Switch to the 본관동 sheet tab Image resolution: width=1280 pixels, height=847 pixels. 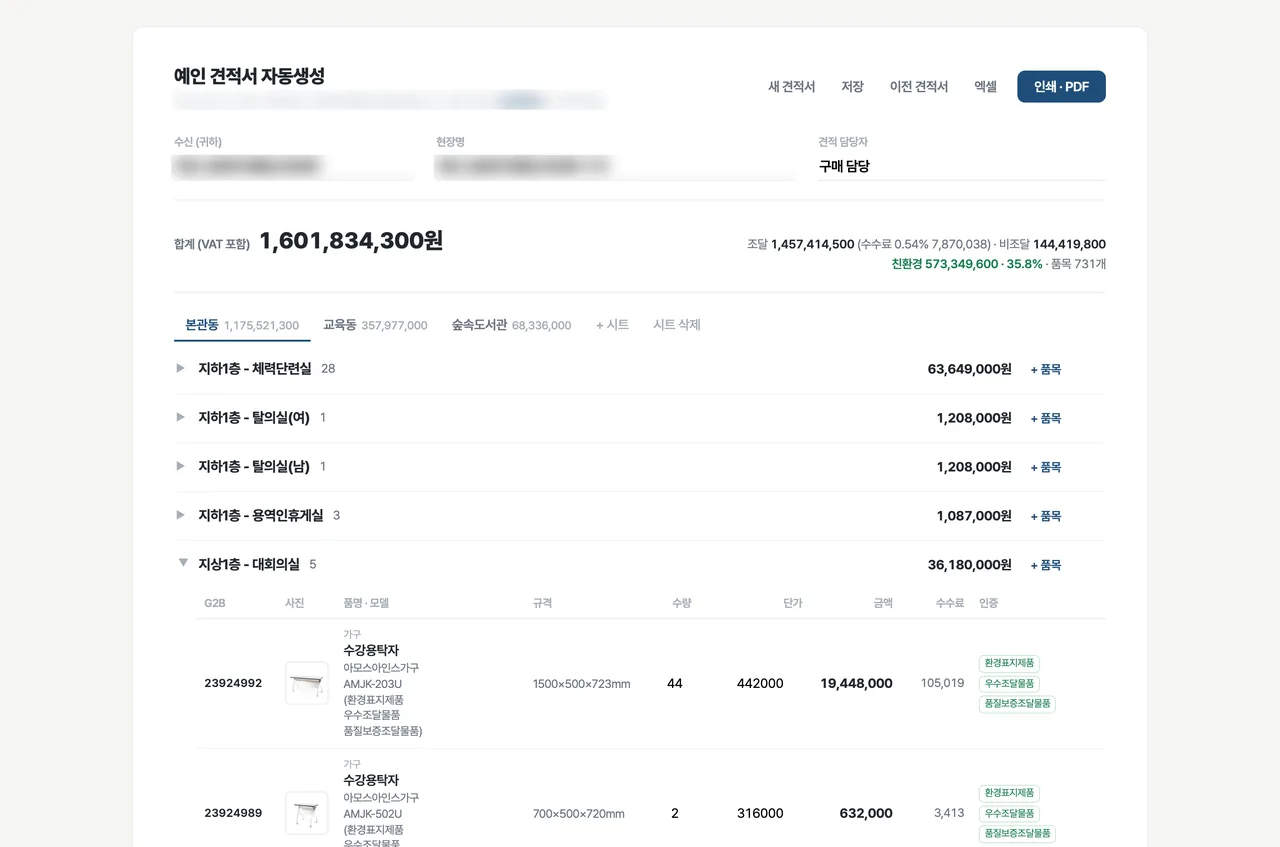(242, 325)
